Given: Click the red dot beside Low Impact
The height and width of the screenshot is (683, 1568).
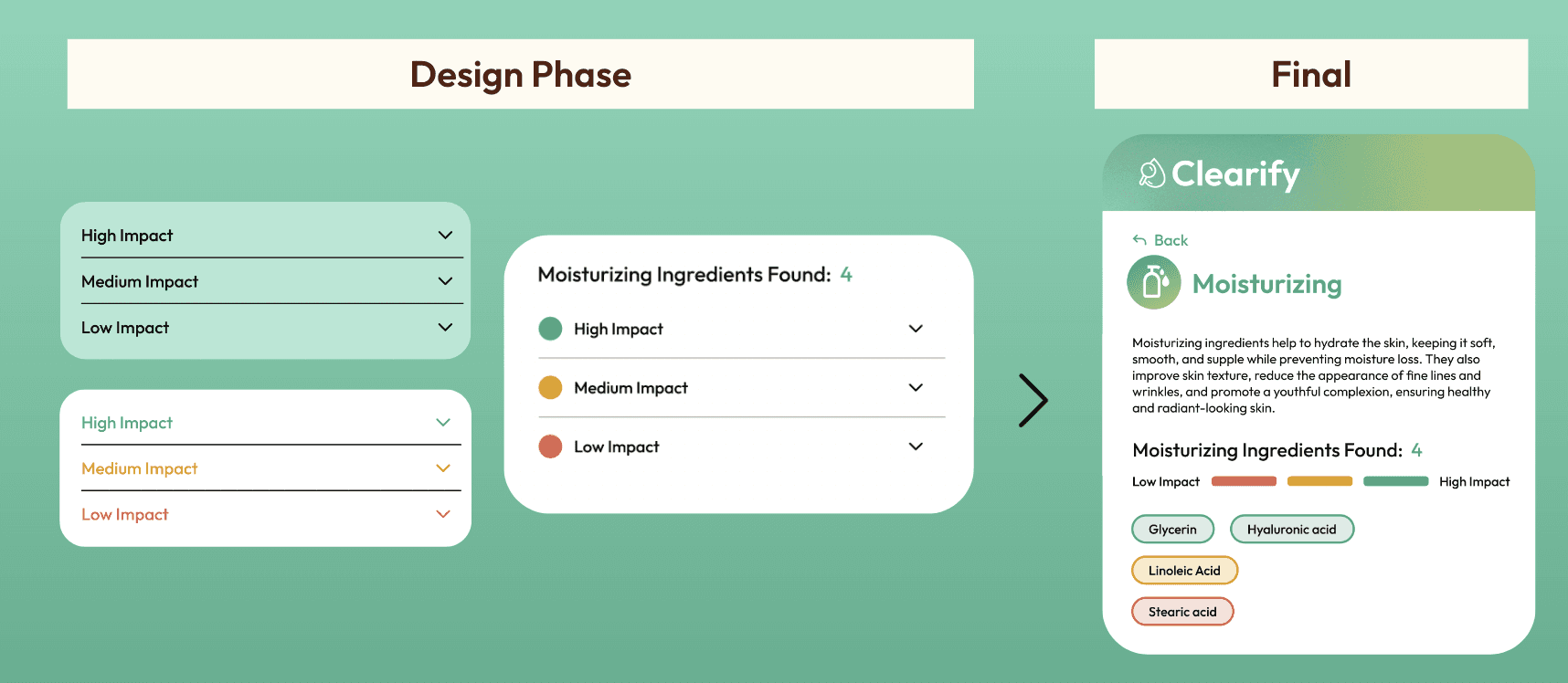Looking at the screenshot, I should click(x=550, y=447).
